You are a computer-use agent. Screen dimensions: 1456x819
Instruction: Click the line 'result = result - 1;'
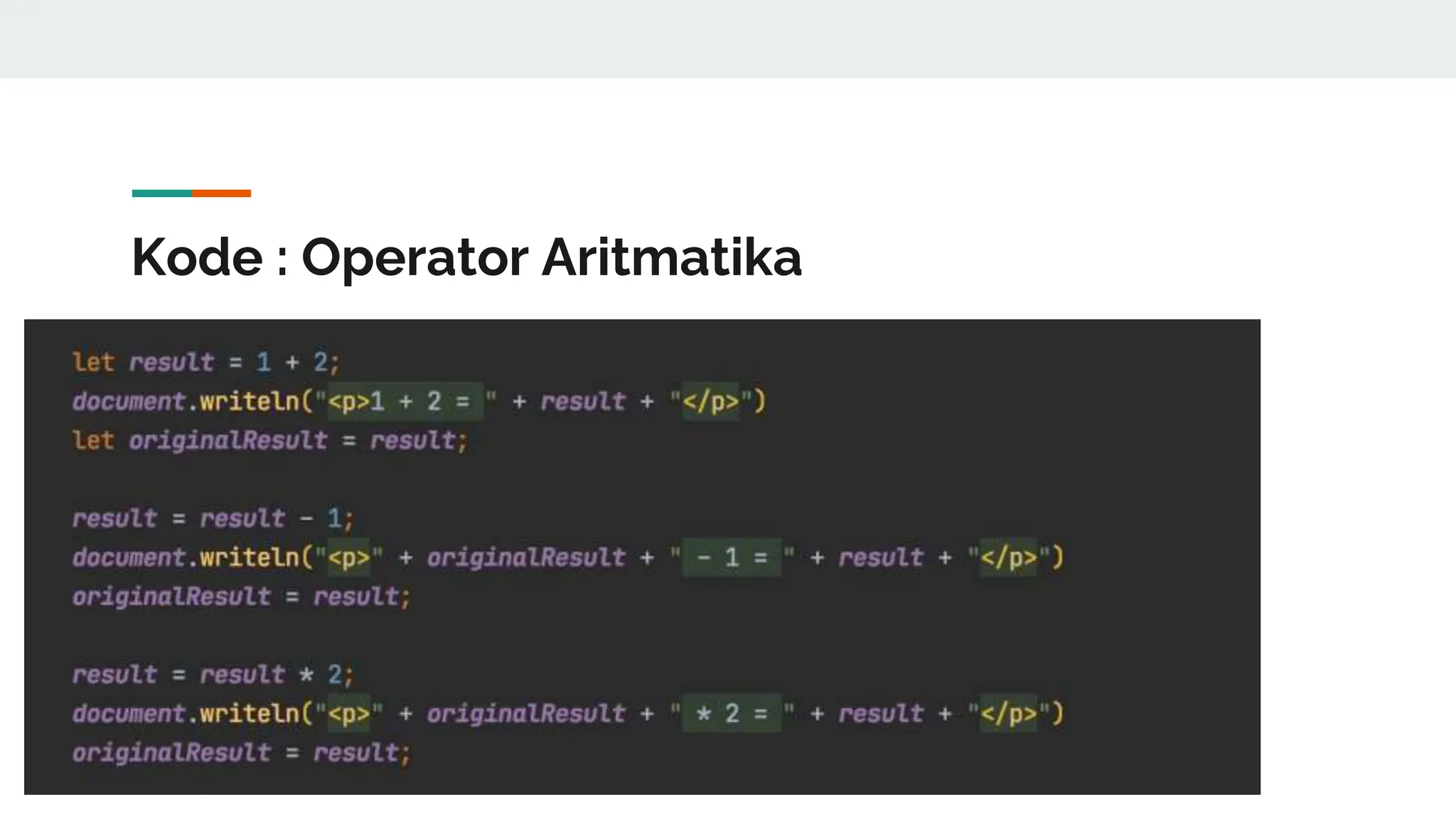(213, 518)
